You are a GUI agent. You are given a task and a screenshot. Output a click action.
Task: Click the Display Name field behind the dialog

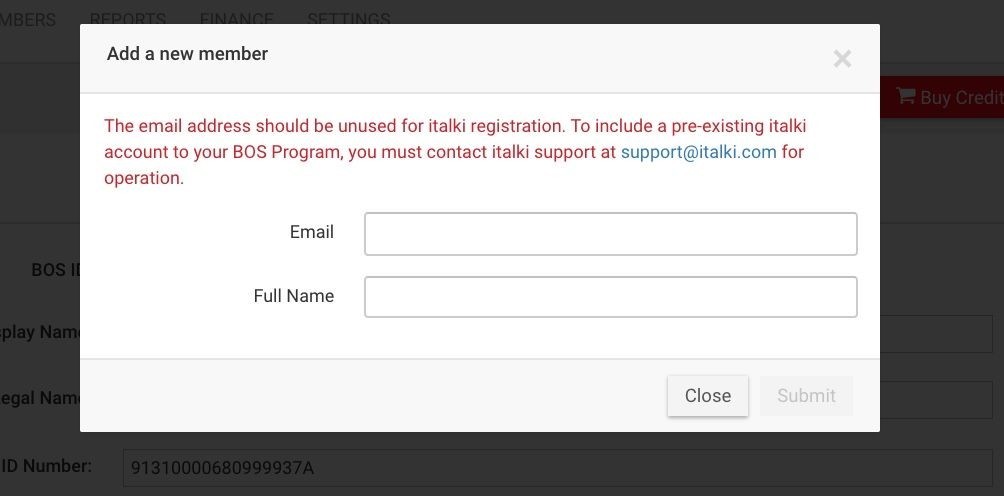coord(936,333)
